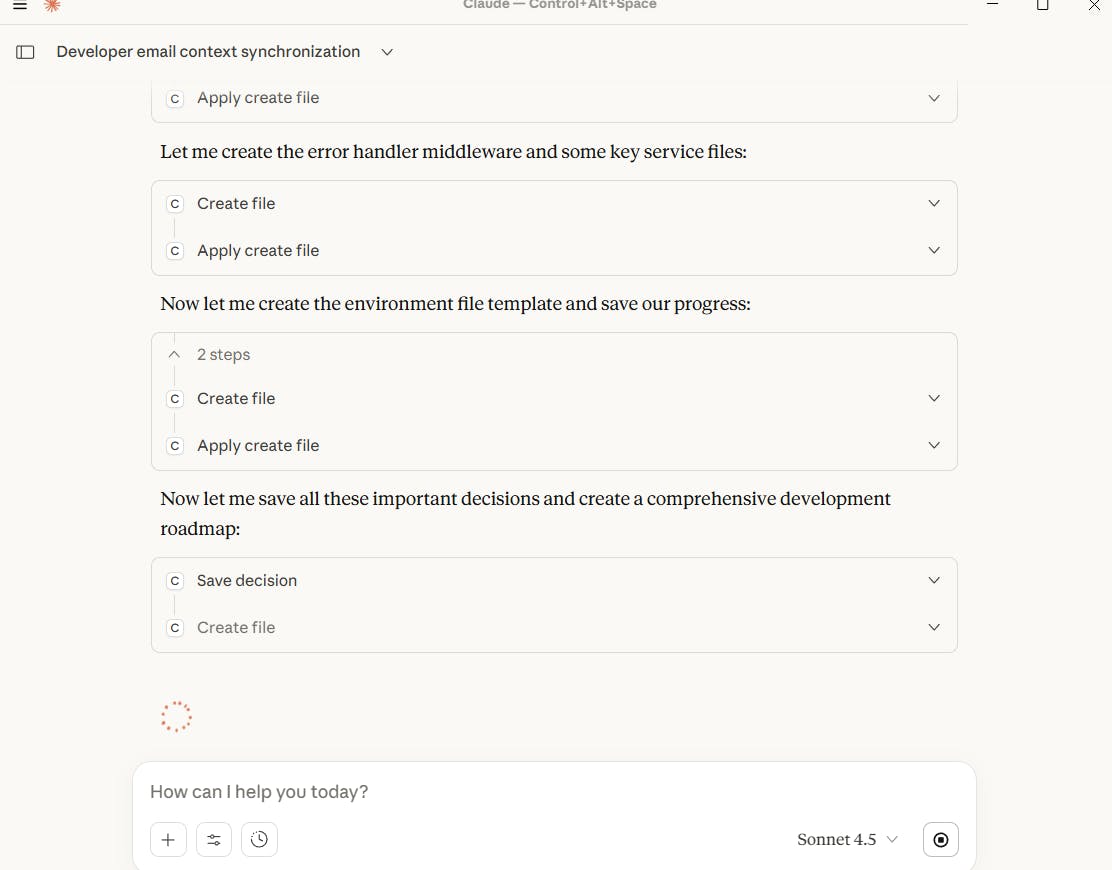This screenshot has height=870, width=1112.
Task: Open the chat title dropdown chevron
Action: pos(387,52)
